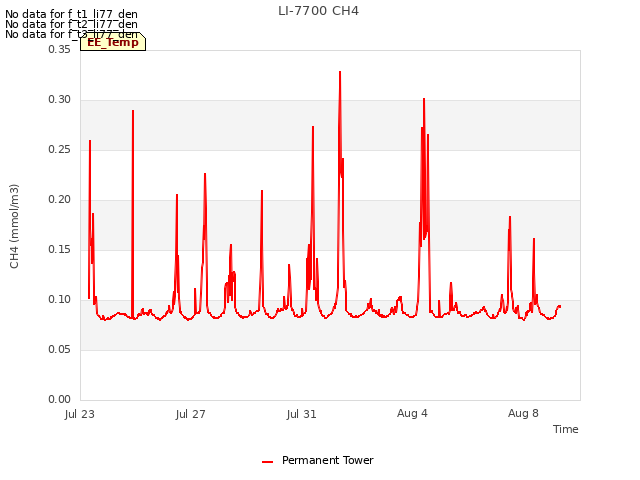Click 'No data for f_t2_li77_den' message
Screen dimensions: 640x480
[x=71, y=24]
